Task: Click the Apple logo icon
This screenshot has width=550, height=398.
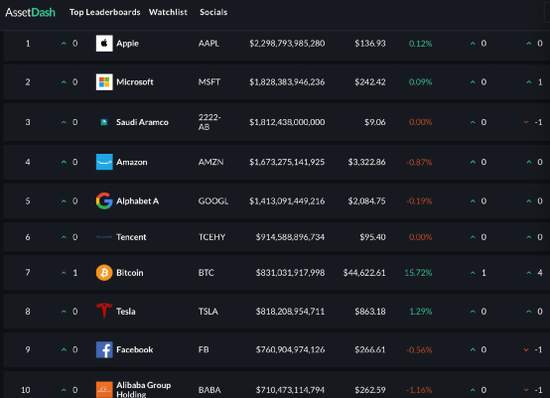Action: [x=104, y=43]
